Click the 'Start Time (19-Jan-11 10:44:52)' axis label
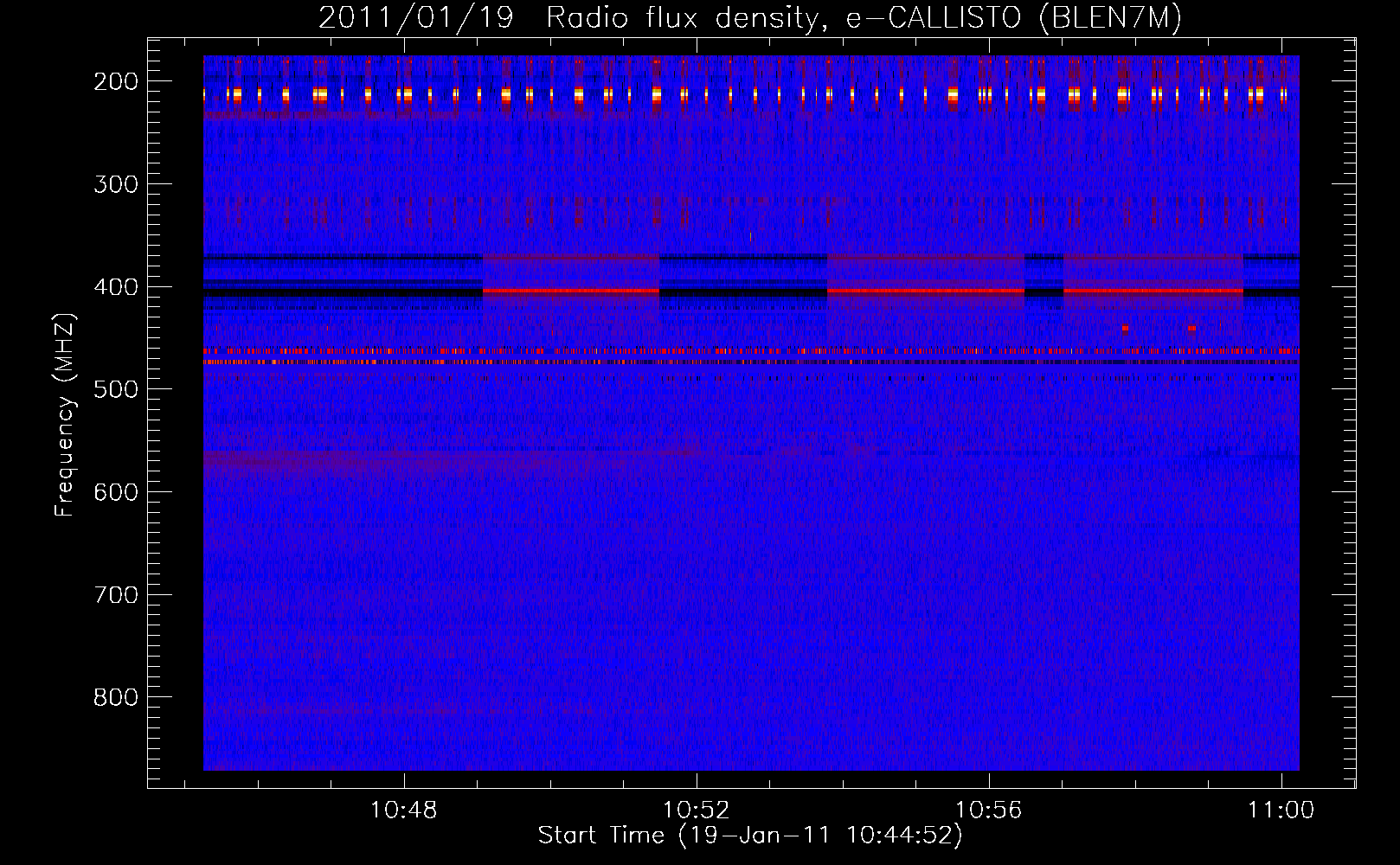1400x865 pixels. pyautogui.click(x=750, y=836)
